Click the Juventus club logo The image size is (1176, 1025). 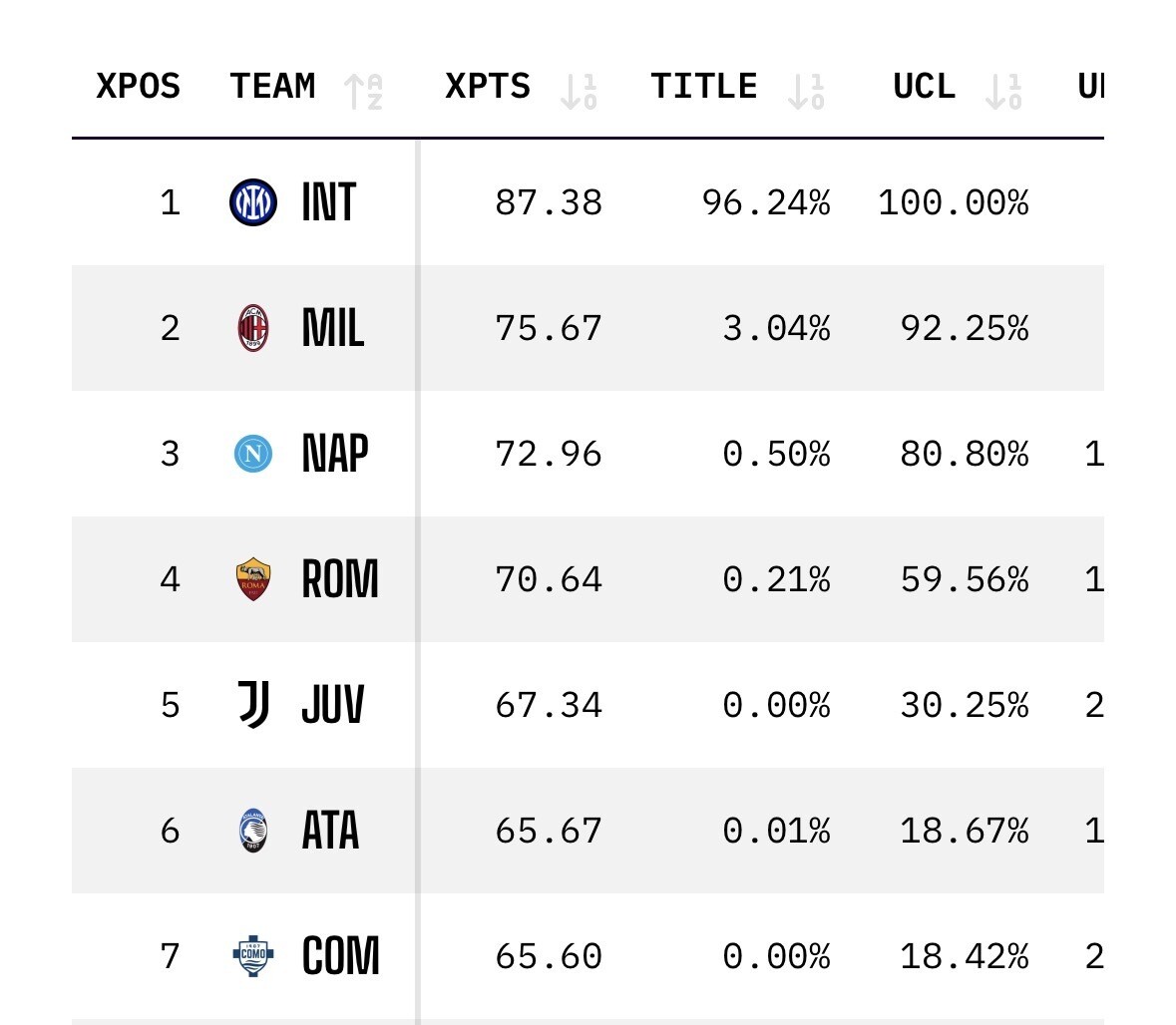[x=253, y=705]
